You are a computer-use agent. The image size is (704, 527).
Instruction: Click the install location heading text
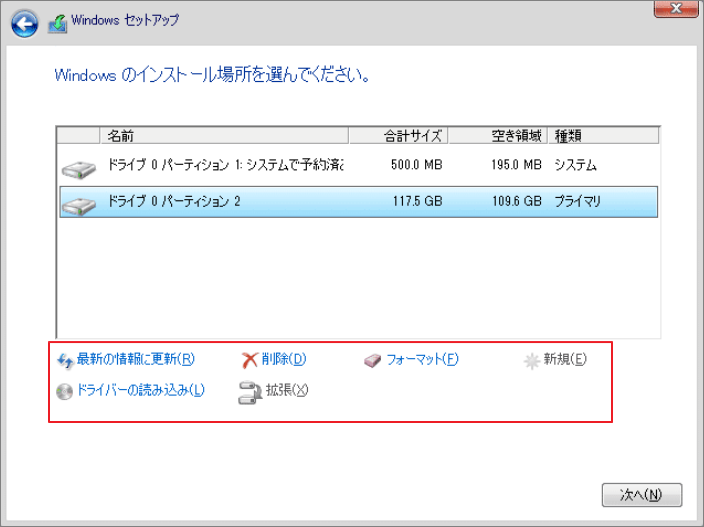tap(212, 75)
